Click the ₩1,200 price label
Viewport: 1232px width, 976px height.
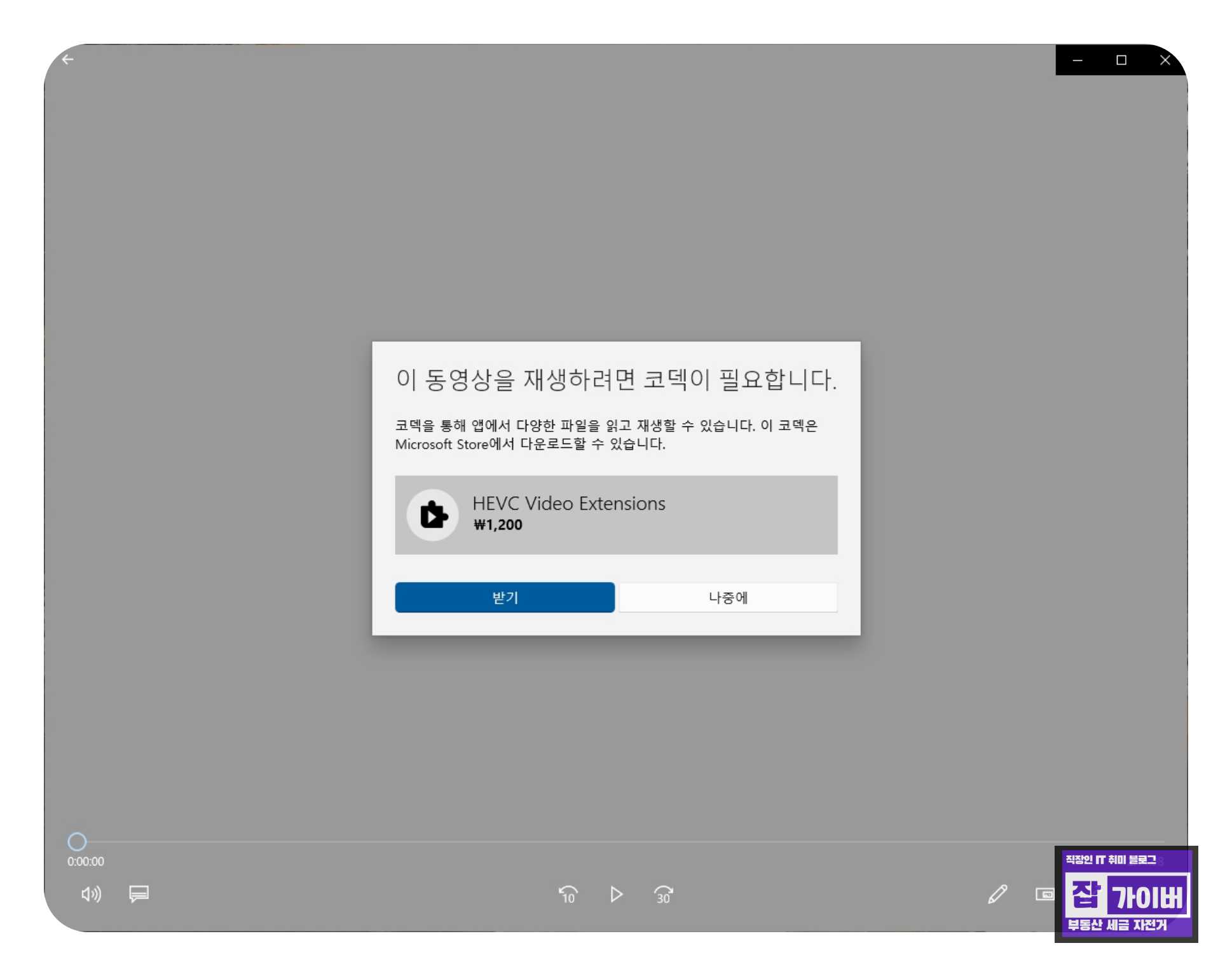(497, 525)
